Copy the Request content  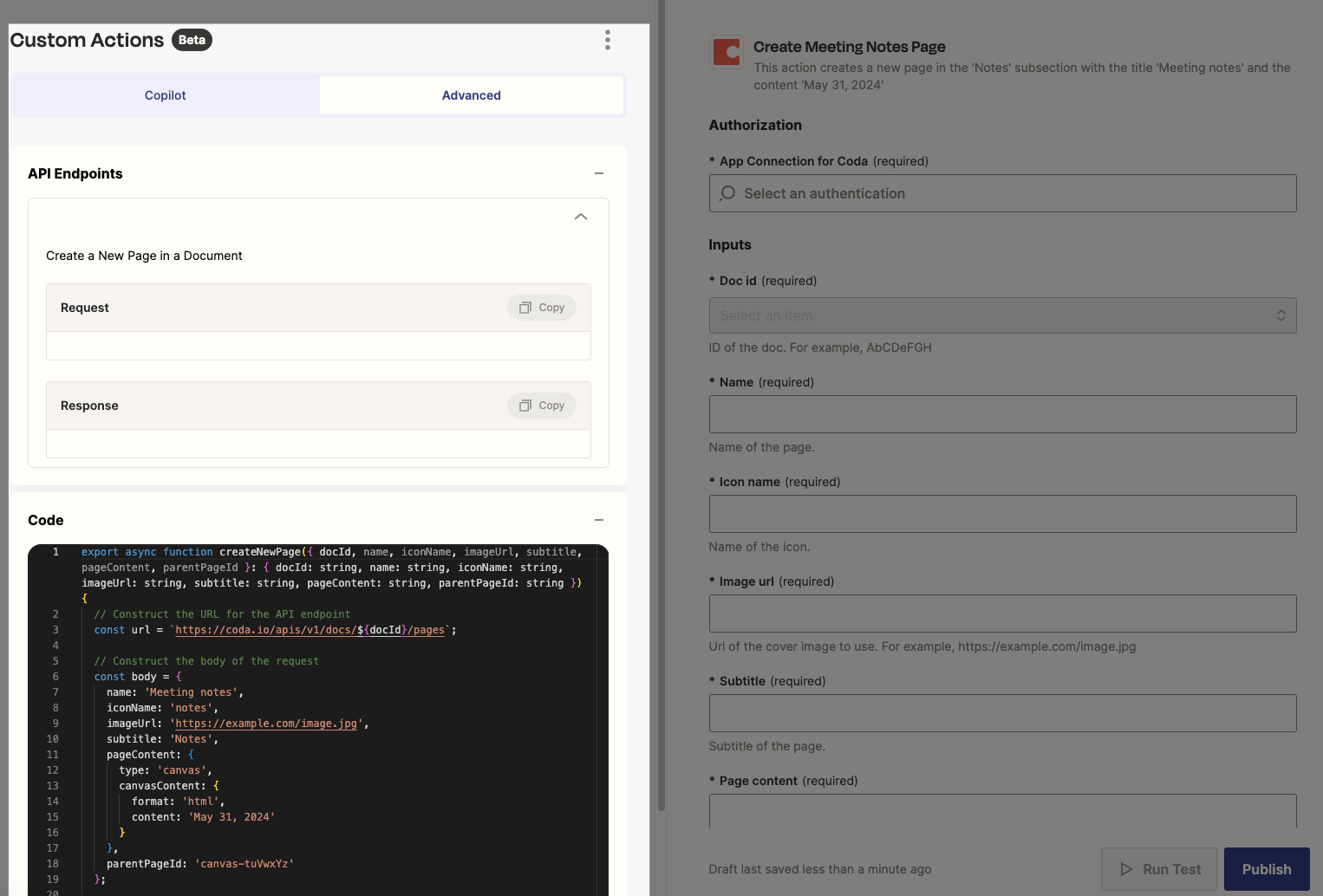[542, 308]
